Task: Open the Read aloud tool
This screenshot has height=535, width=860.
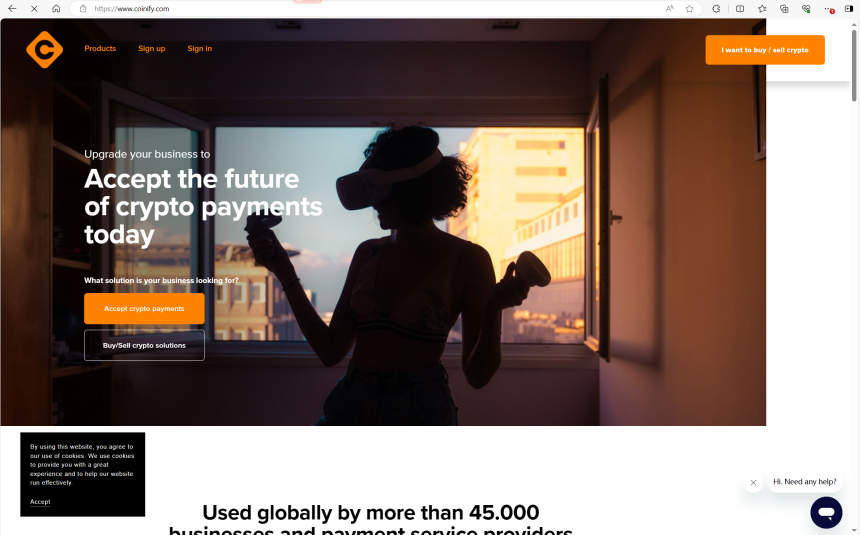Action: click(670, 9)
